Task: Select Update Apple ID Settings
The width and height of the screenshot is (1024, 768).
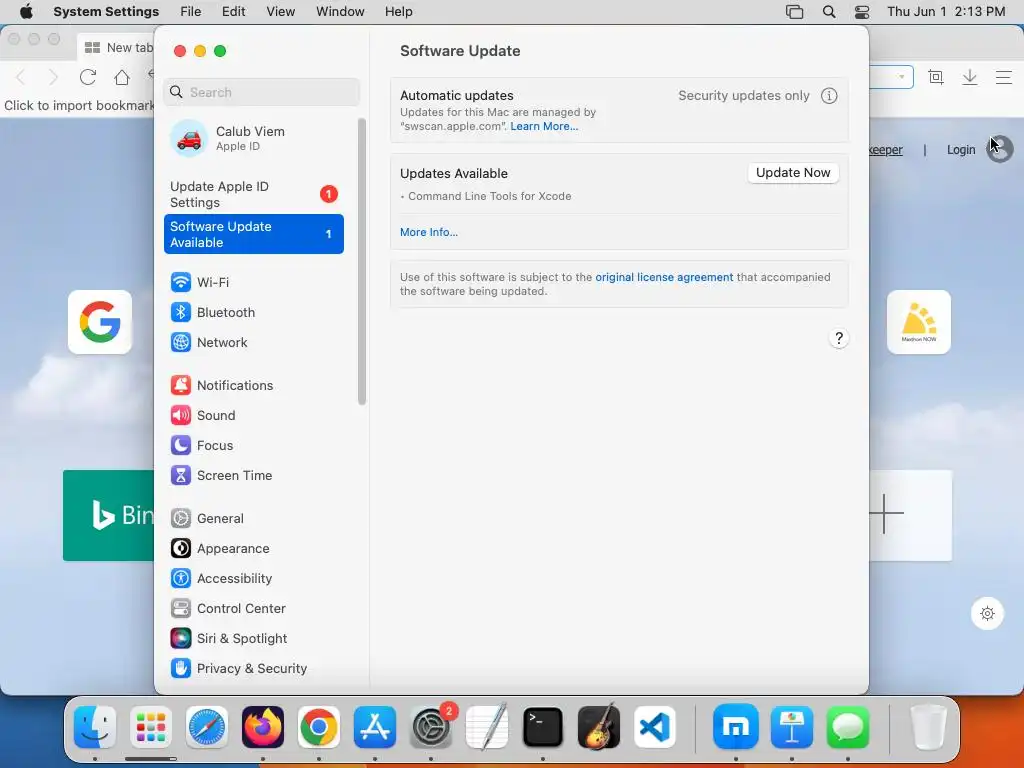Action: coord(253,195)
